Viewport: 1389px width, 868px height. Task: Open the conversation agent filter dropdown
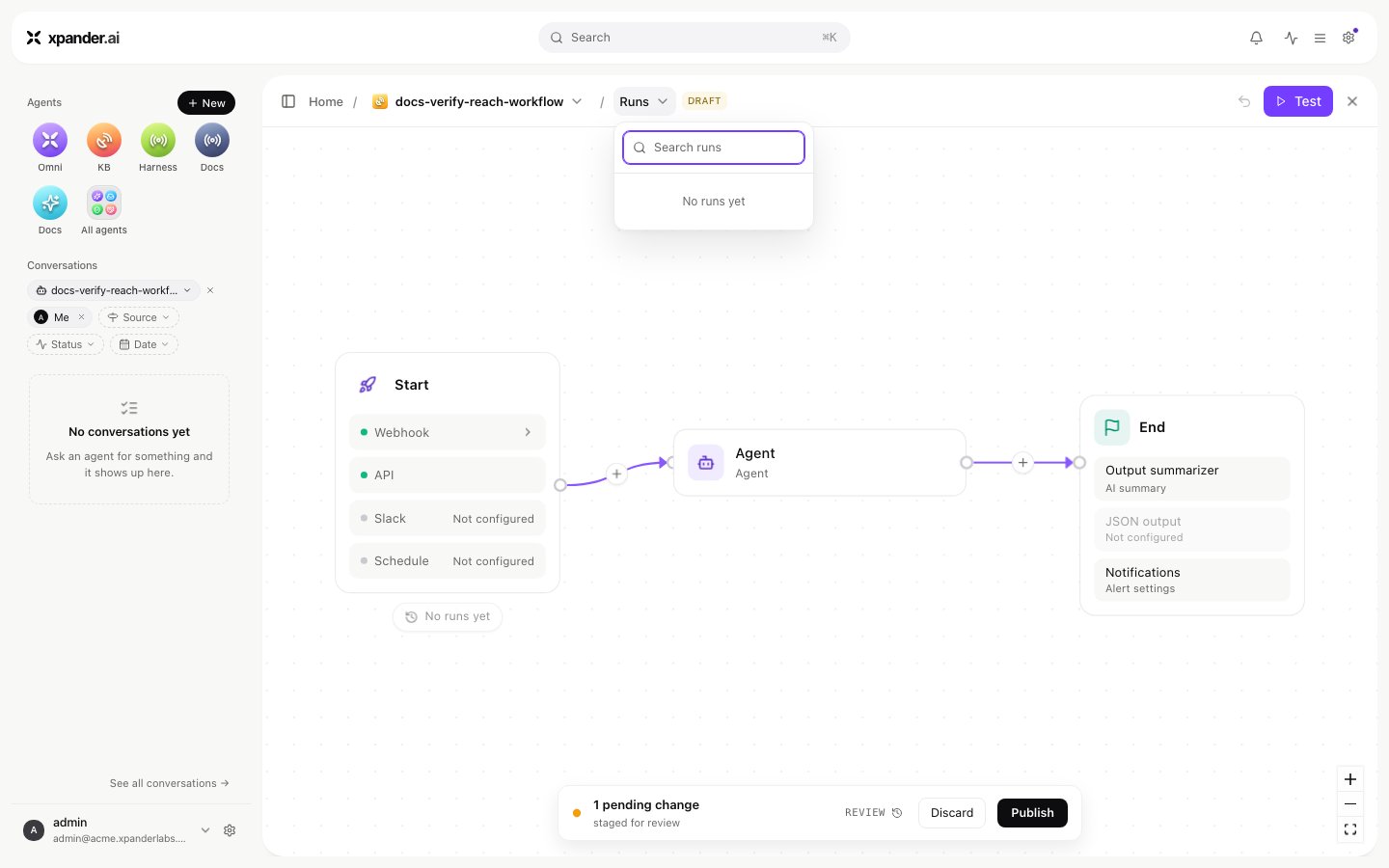click(114, 290)
